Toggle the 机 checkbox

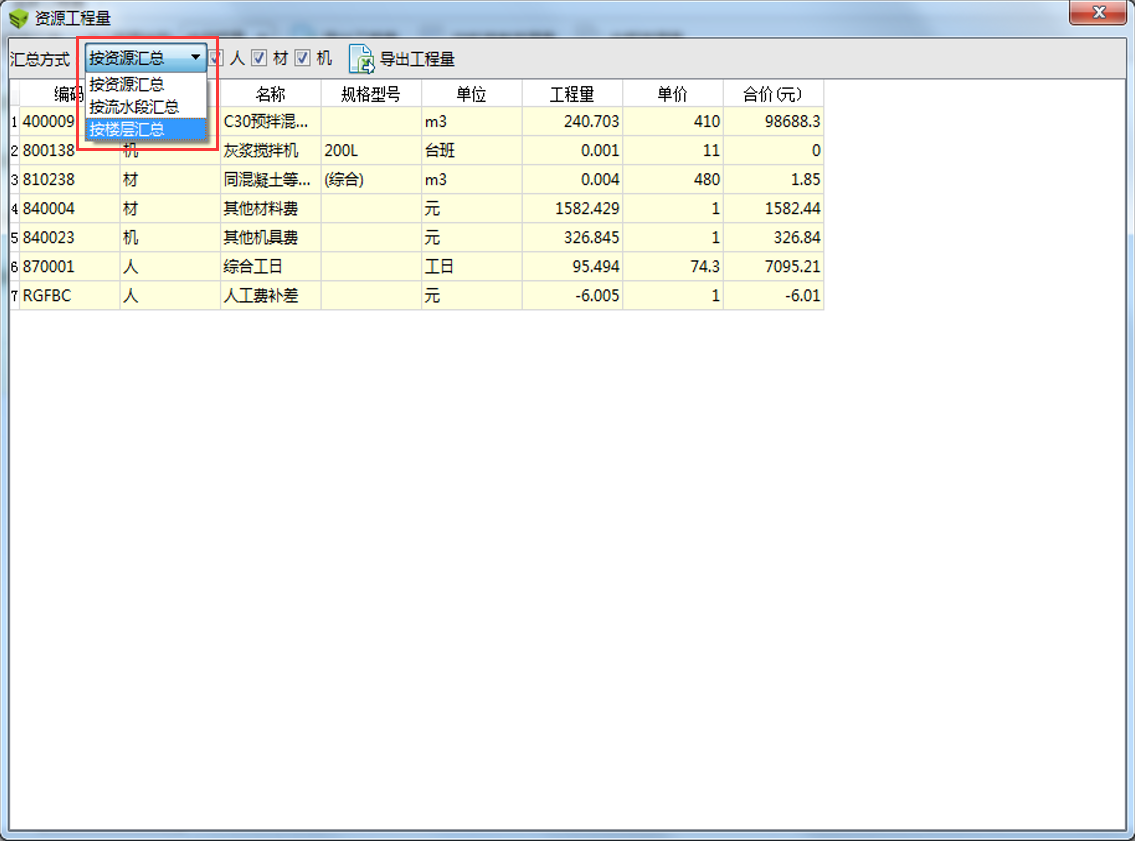(x=303, y=58)
